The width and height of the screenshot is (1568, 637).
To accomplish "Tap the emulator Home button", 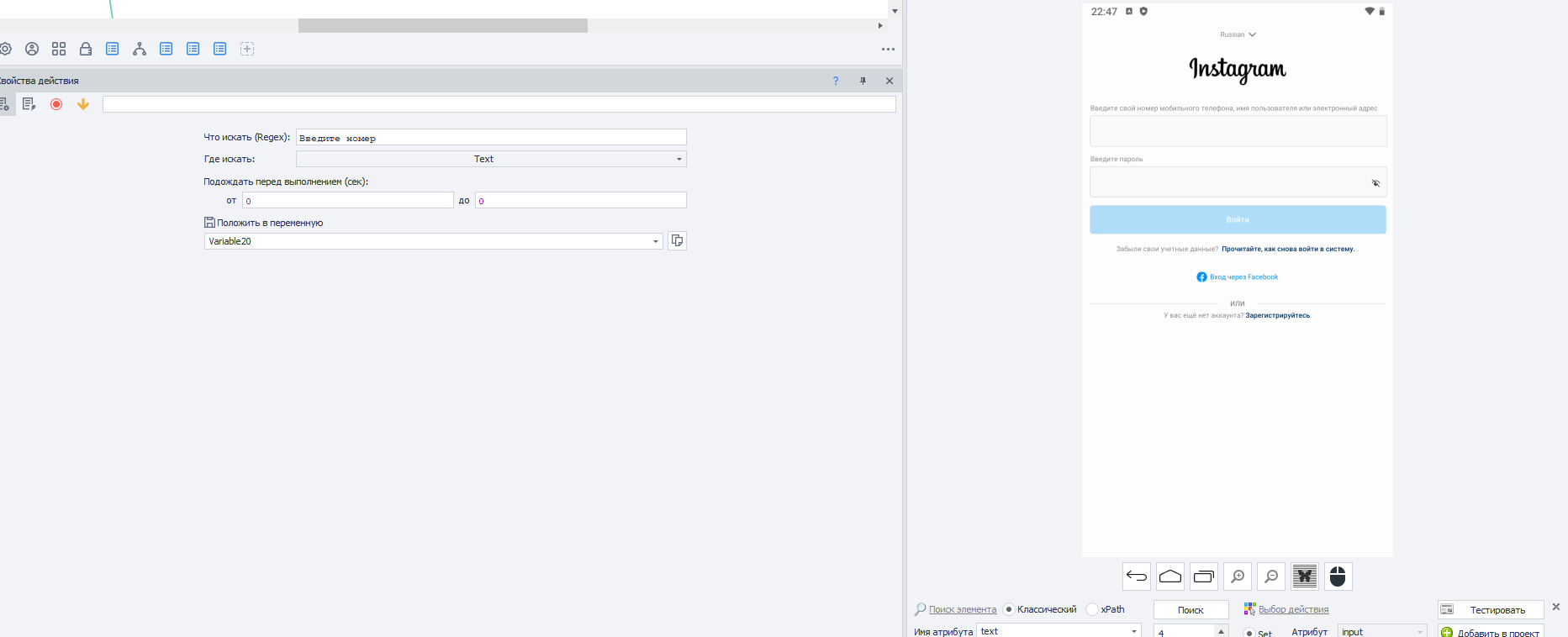I will click(1170, 576).
